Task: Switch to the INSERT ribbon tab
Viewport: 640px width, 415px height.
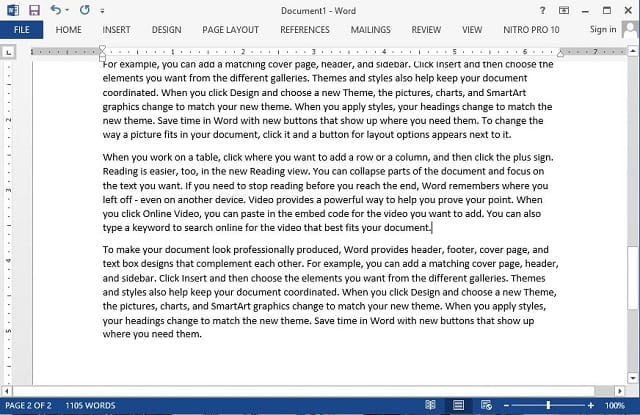Action: pos(116,30)
